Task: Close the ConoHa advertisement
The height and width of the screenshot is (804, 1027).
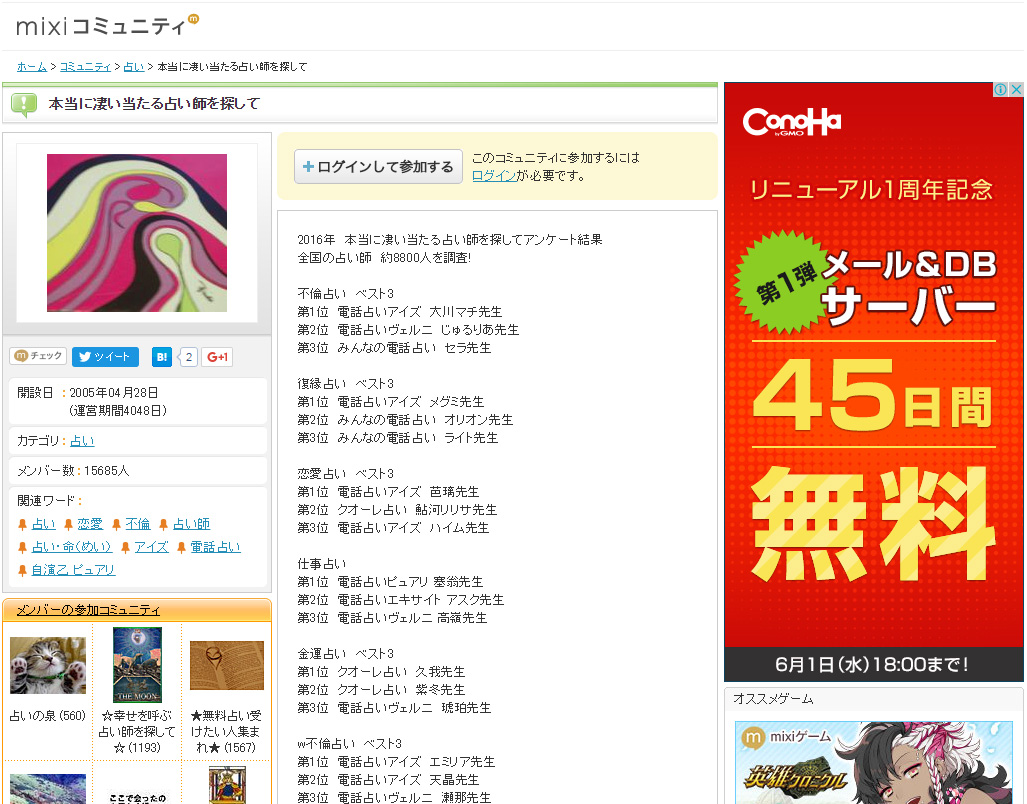Action: click(1016, 90)
